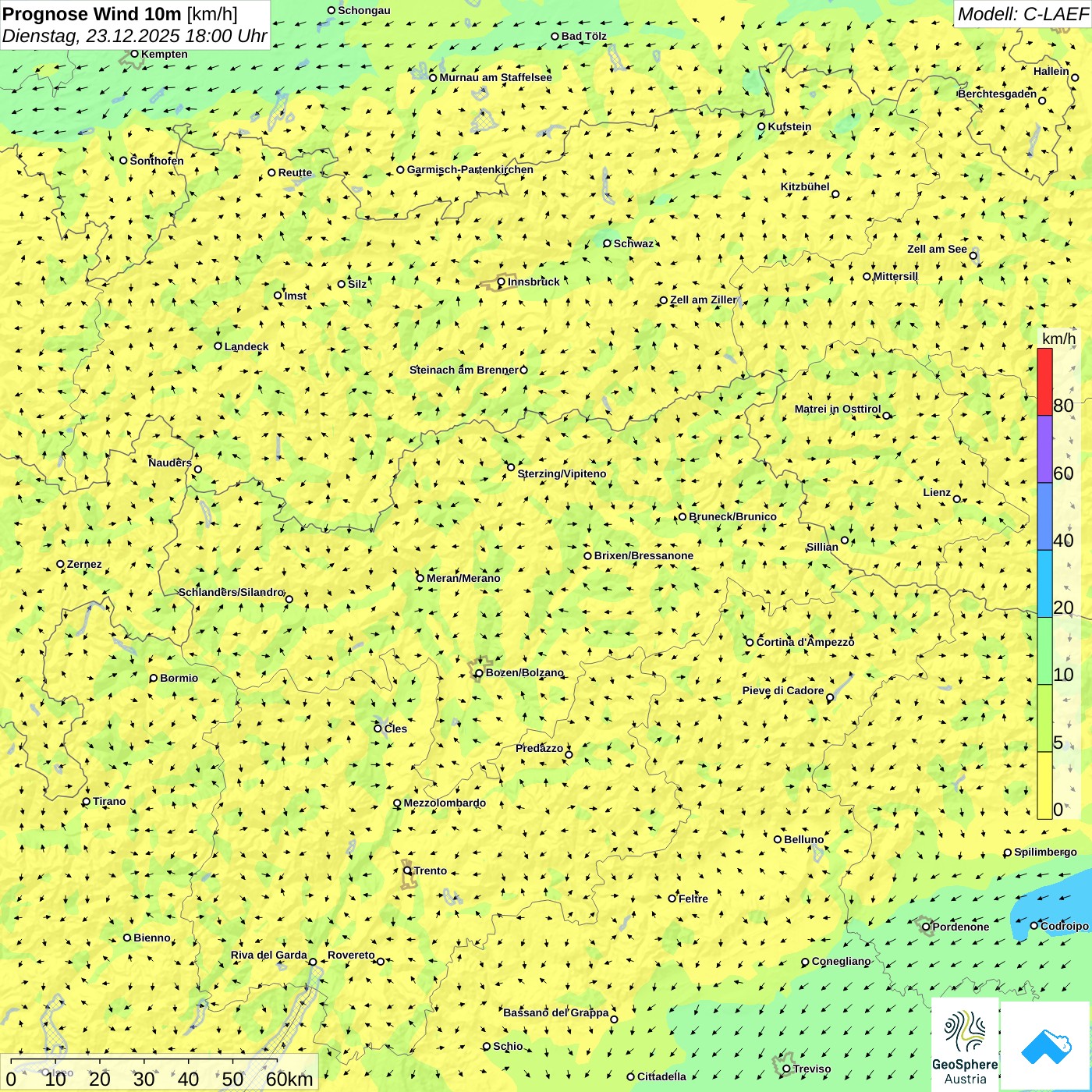Click the Bormio city label
The image size is (1092, 1092).
click(179, 678)
